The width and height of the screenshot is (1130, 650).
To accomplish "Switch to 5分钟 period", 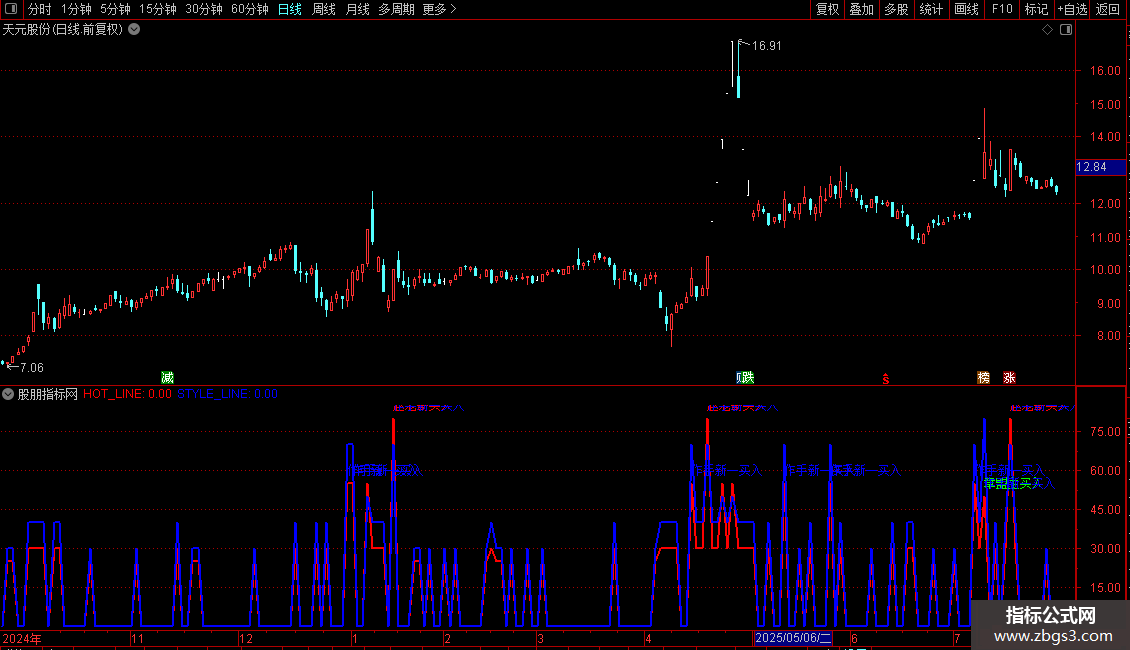I will [115, 9].
